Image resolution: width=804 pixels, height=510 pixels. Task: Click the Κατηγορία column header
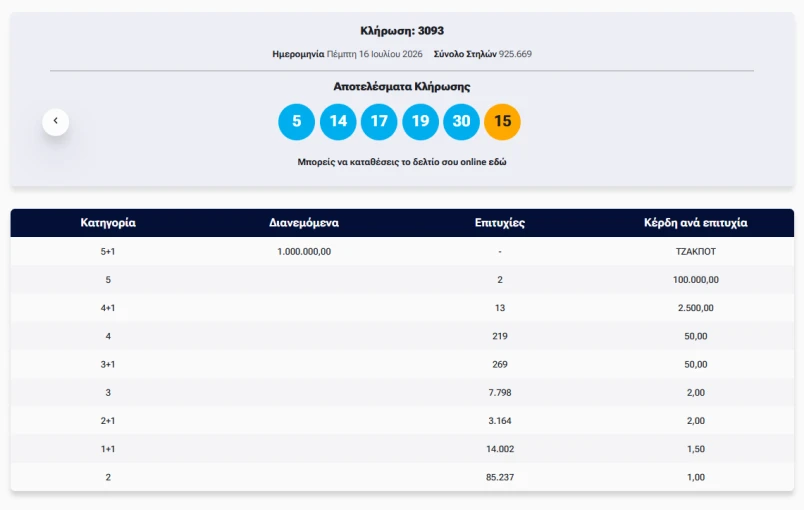point(108,222)
